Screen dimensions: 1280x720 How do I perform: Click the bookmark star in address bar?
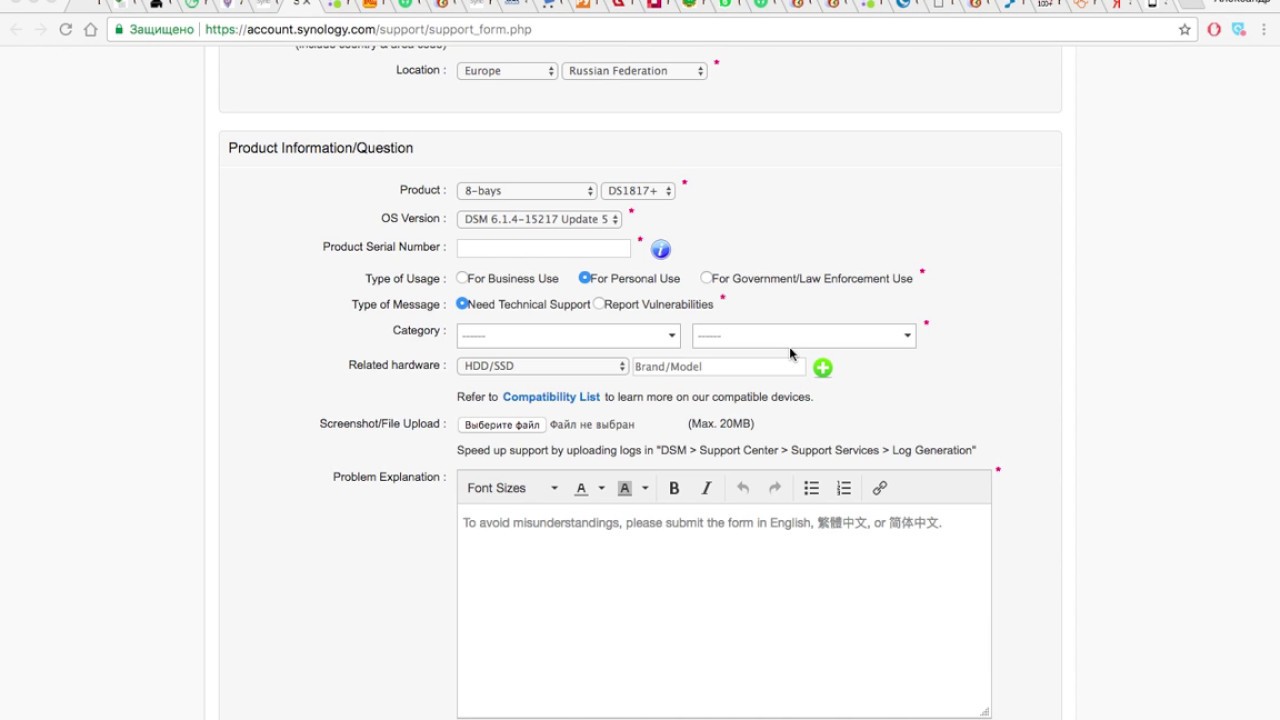[x=1185, y=30]
